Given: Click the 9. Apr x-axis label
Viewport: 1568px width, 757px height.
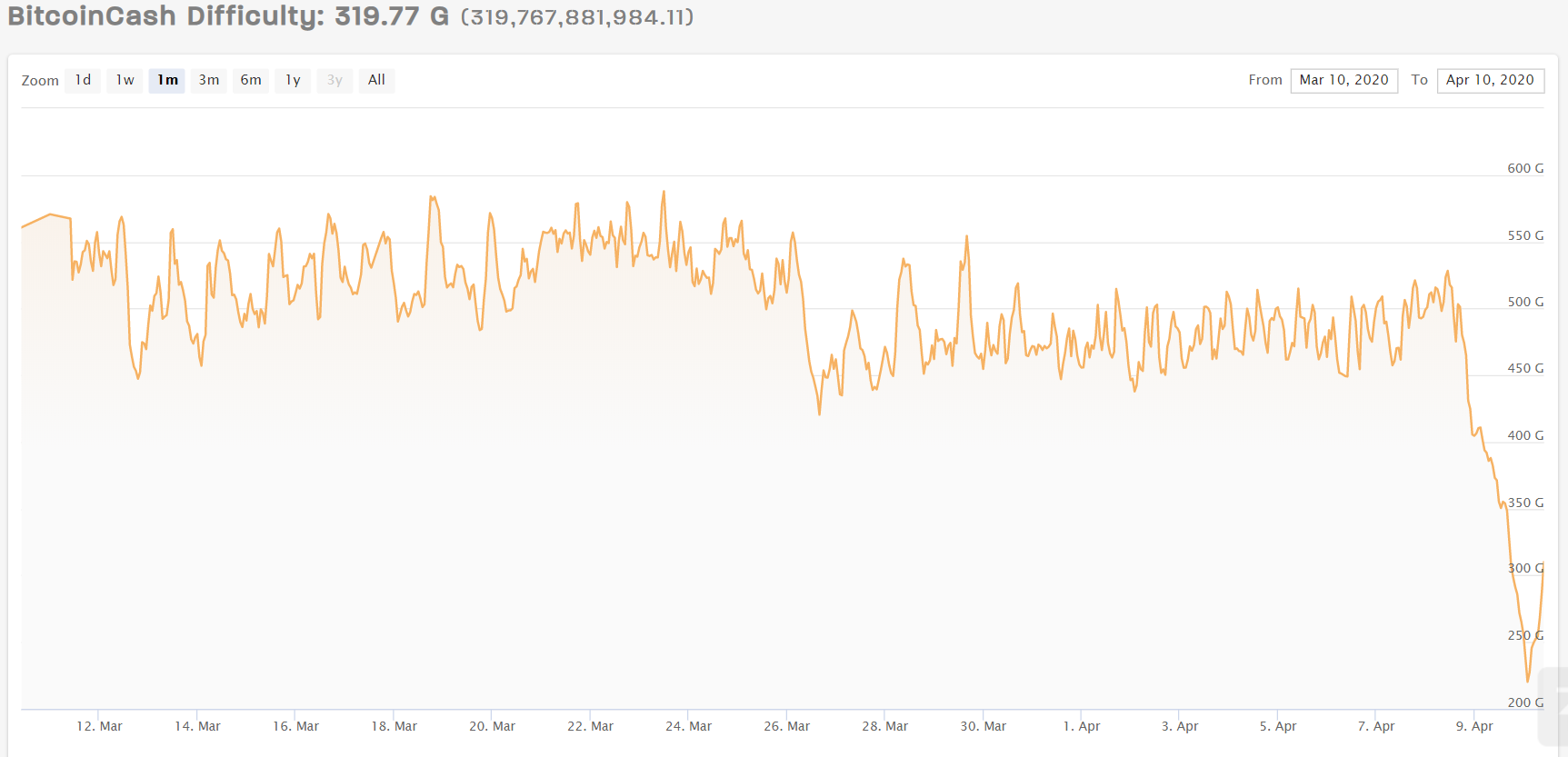Looking at the screenshot, I should 1473,726.
